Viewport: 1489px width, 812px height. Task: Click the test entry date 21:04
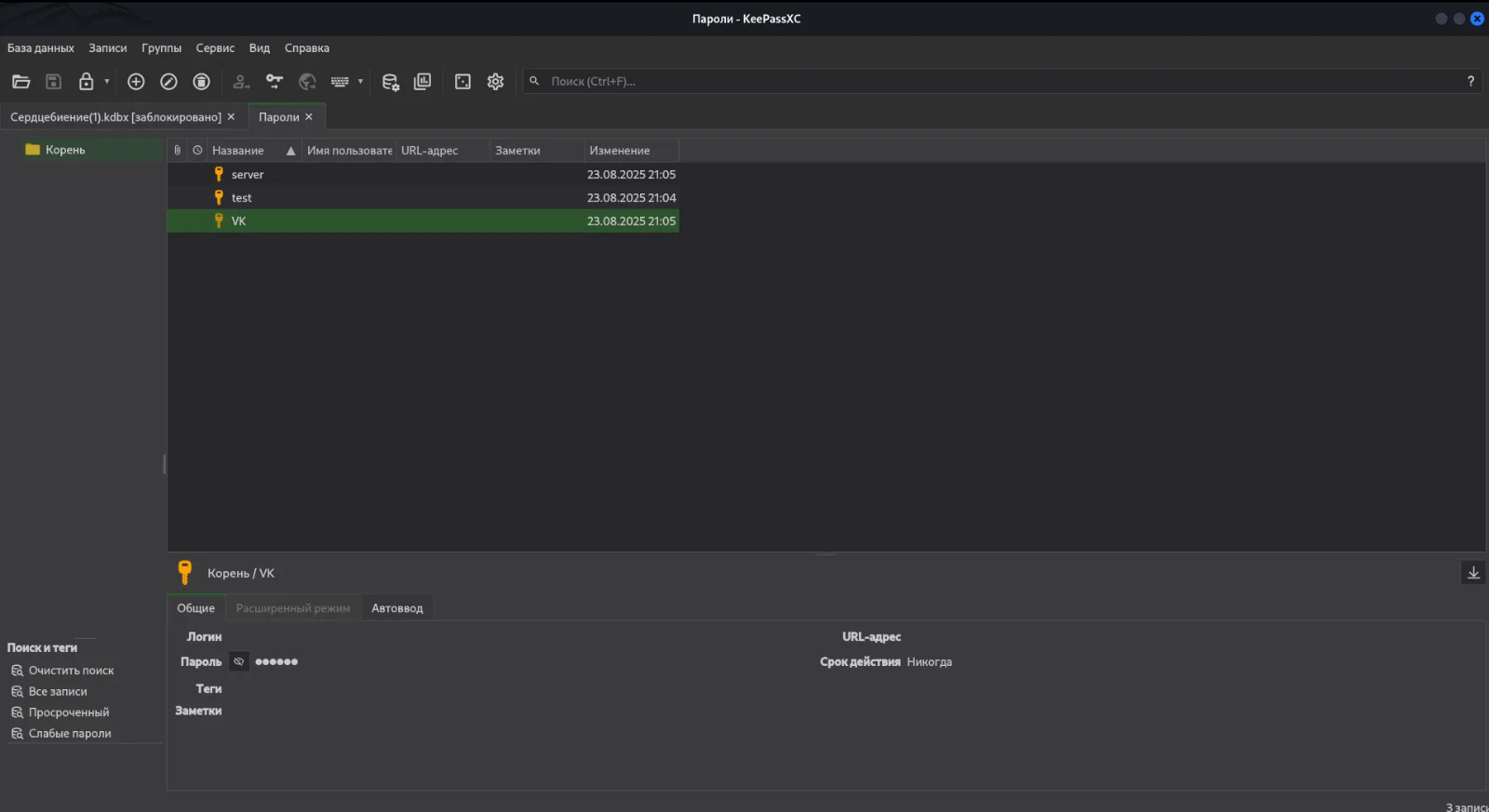click(x=631, y=198)
